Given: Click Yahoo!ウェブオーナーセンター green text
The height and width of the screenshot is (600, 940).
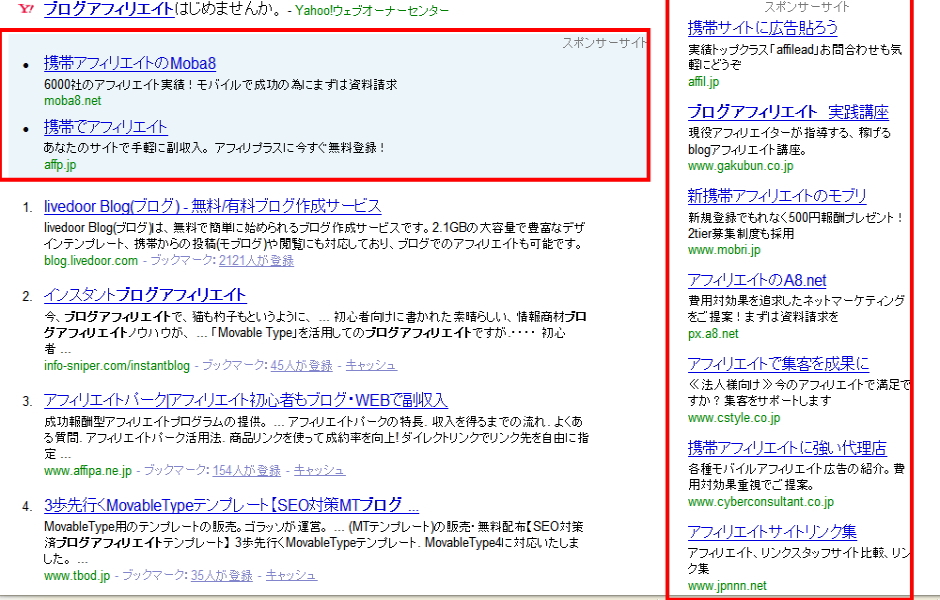Looking at the screenshot, I should tap(372, 10).
